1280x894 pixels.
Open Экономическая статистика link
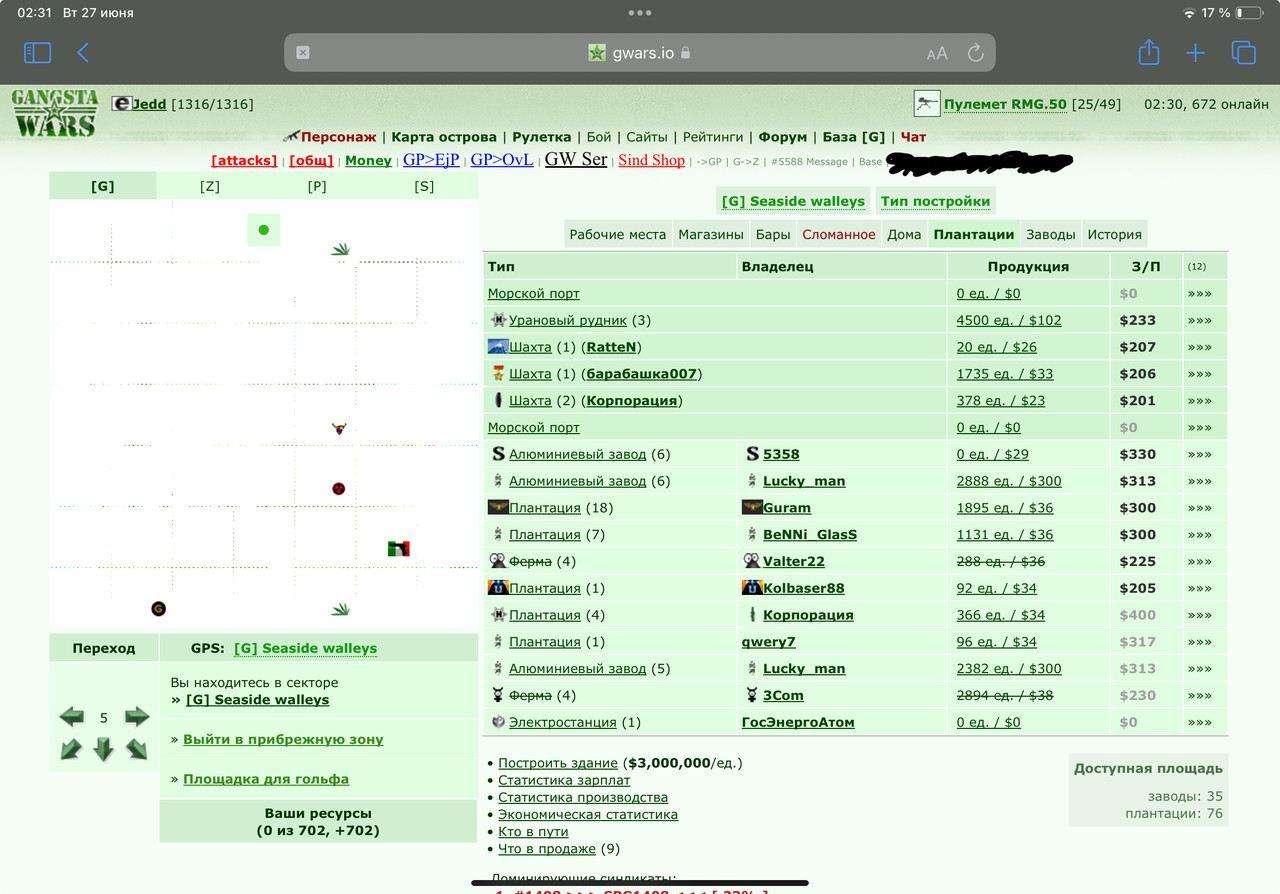coord(588,814)
